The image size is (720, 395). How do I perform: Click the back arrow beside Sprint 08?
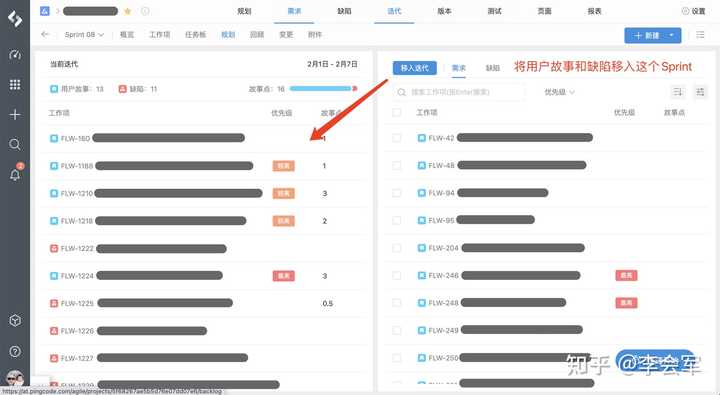pyautogui.click(x=45, y=34)
